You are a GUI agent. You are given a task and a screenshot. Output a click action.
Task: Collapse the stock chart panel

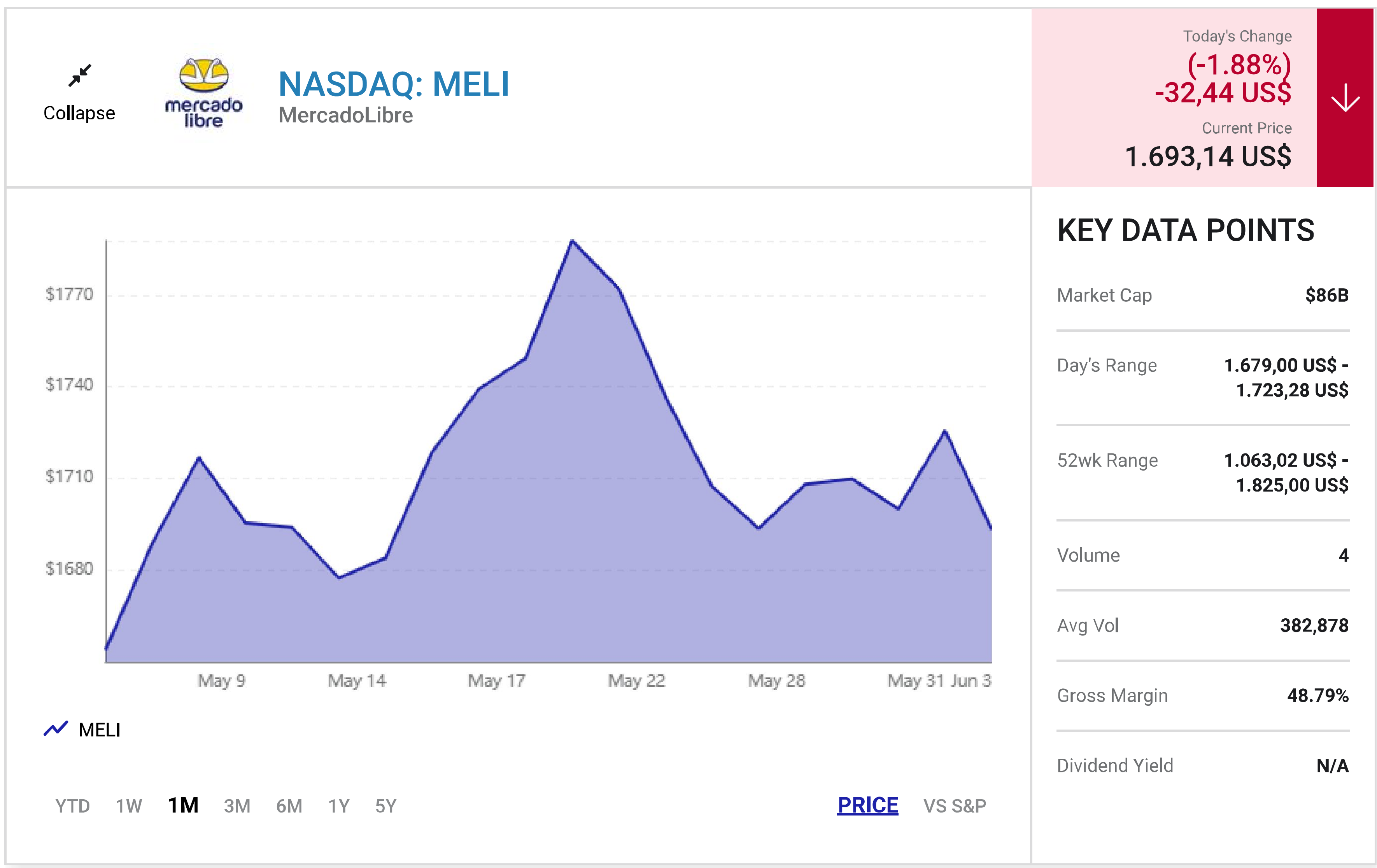pyautogui.click(x=79, y=113)
